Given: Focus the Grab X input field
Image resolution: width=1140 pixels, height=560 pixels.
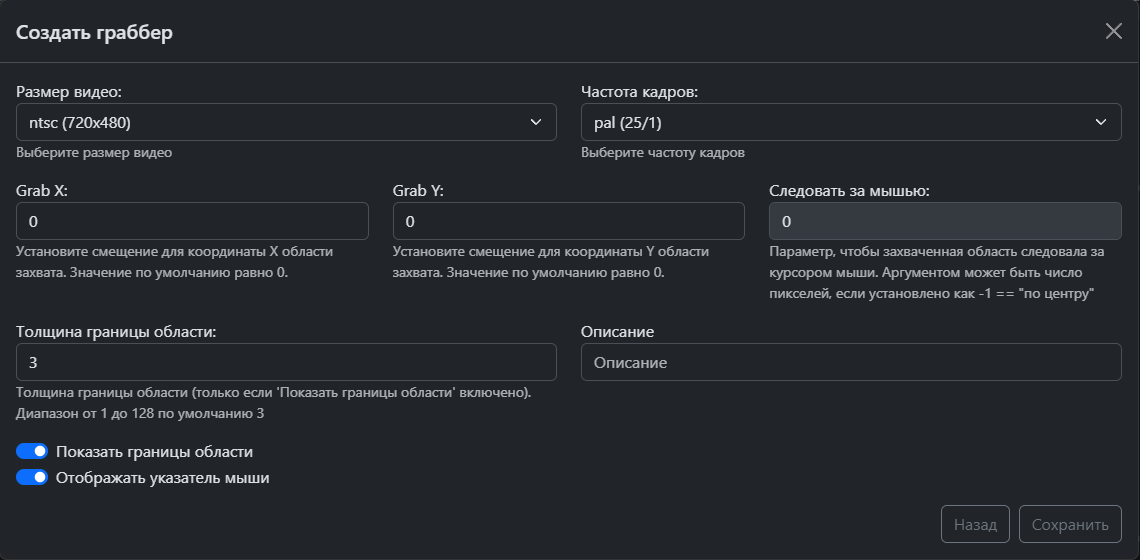Looking at the screenshot, I should [x=192, y=221].
